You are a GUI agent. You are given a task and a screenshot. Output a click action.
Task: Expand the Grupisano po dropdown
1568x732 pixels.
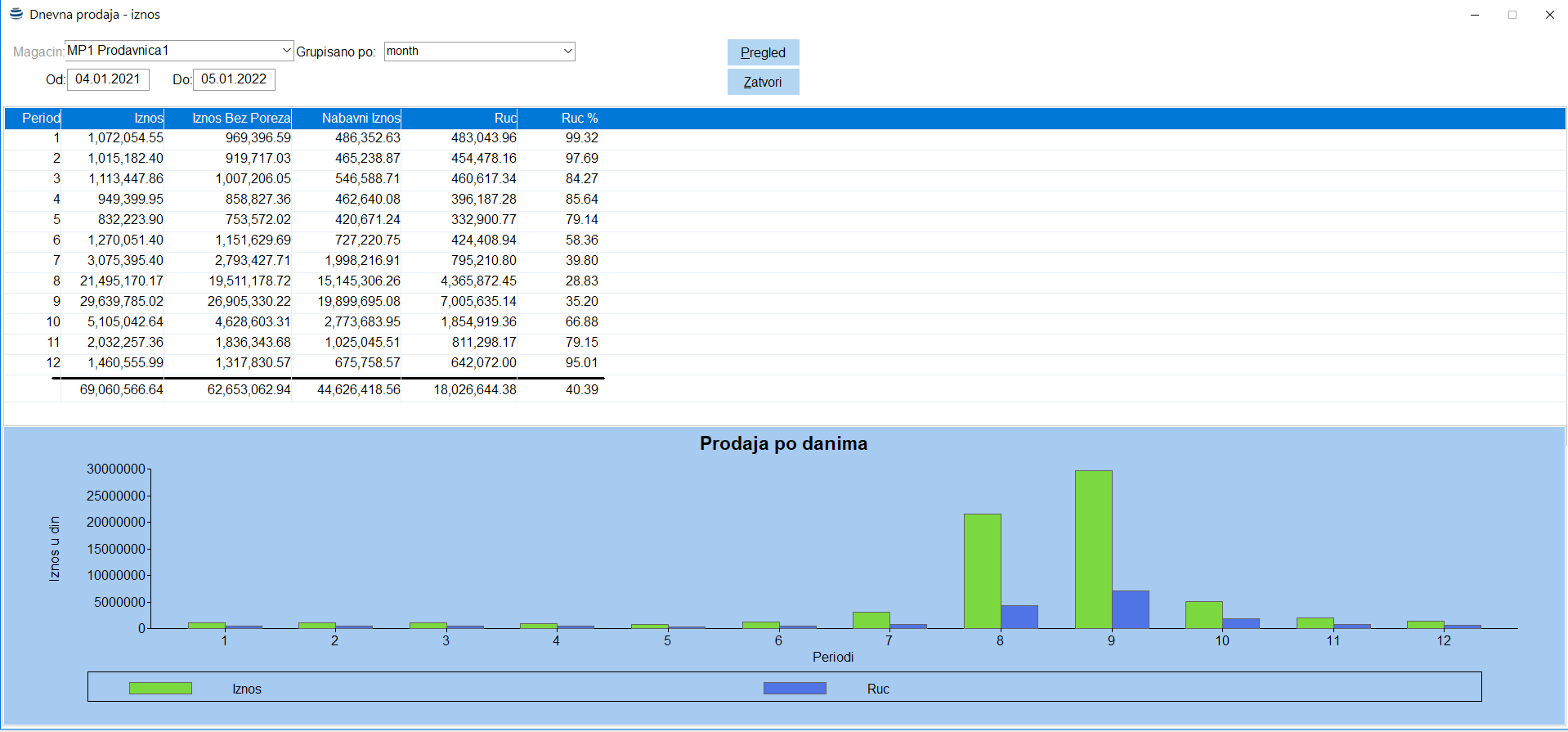pyautogui.click(x=567, y=52)
